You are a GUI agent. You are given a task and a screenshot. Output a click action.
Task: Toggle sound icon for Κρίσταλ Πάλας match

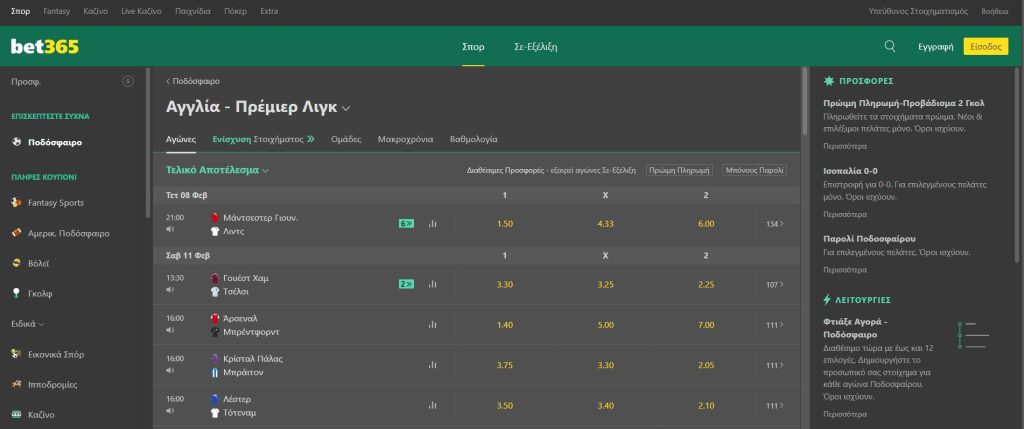[170, 370]
